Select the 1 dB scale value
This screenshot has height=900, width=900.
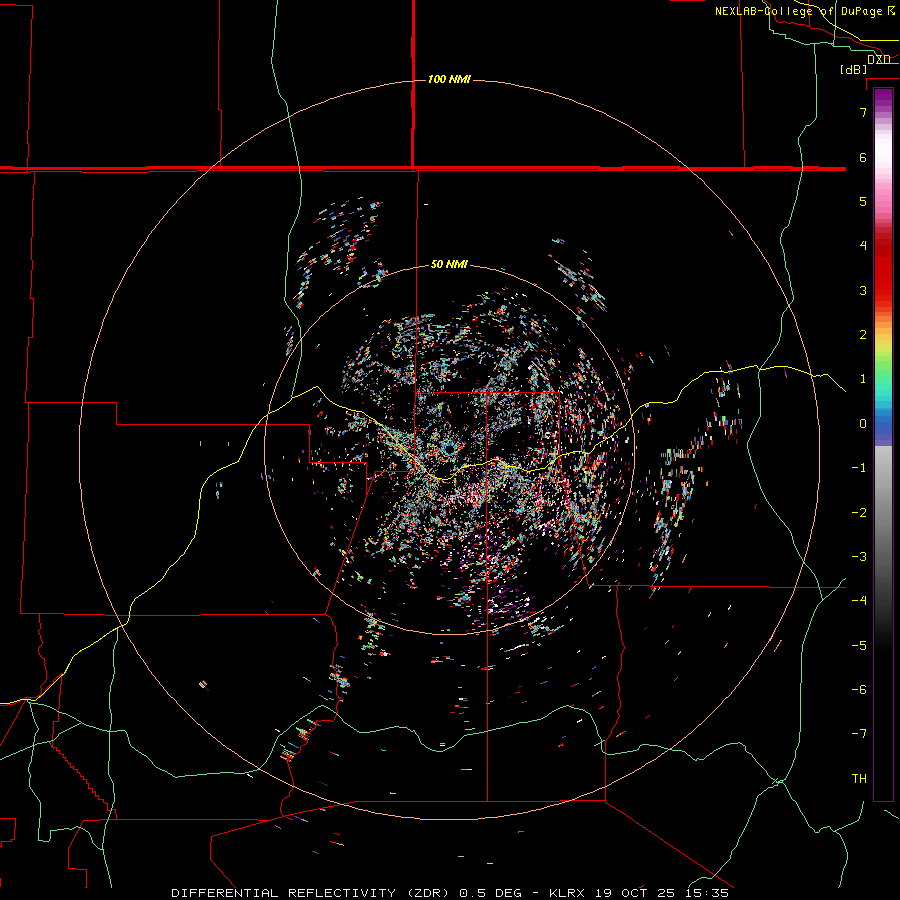click(863, 379)
